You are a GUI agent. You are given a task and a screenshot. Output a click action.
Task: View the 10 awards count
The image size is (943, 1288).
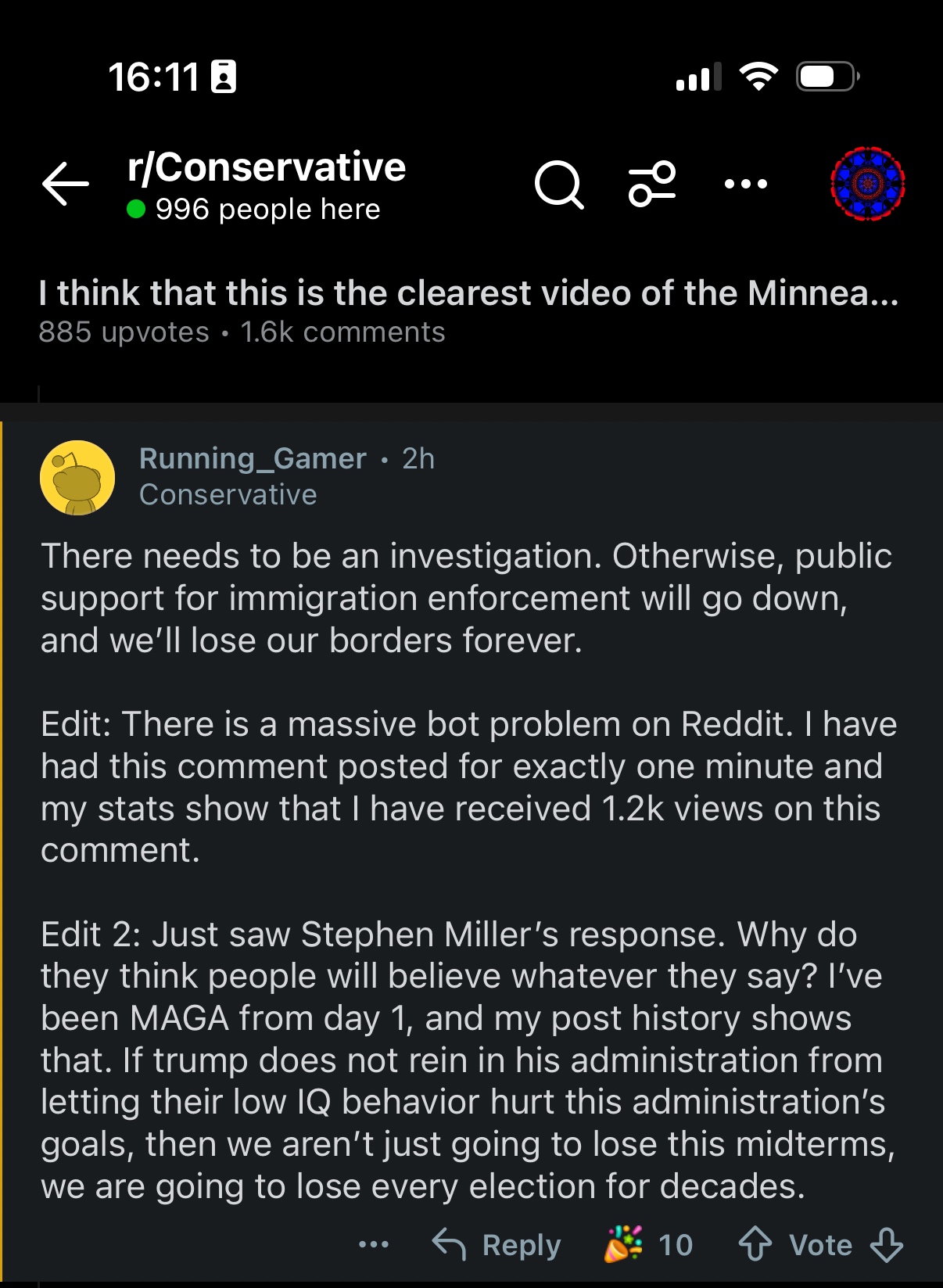[x=676, y=1245]
